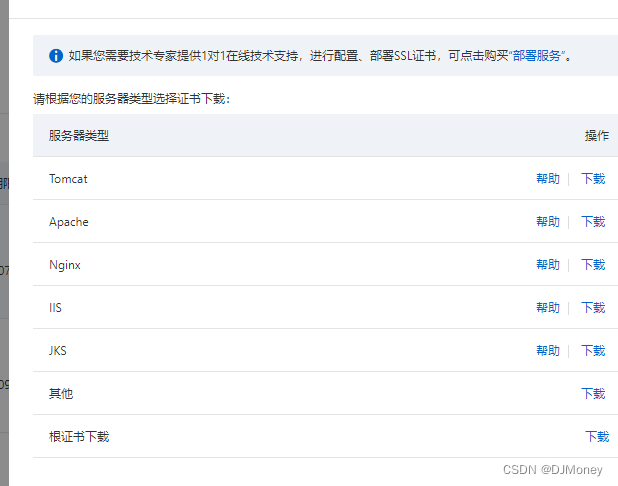Open the 部署服务 link in the notice

pyautogui.click(x=536, y=56)
